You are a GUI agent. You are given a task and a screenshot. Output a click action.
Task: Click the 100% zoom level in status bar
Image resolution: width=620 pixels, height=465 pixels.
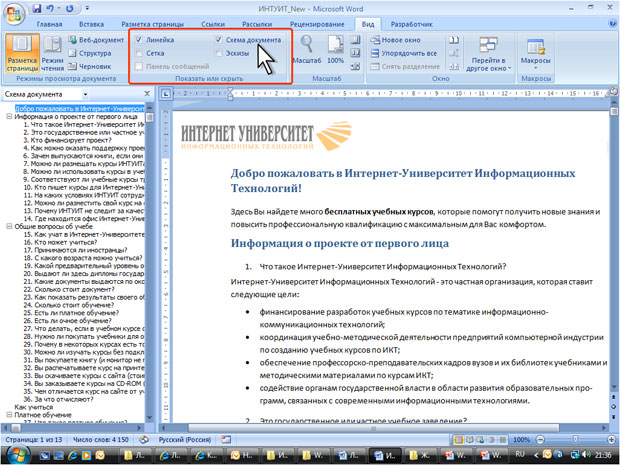pyautogui.click(x=522, y=440)
